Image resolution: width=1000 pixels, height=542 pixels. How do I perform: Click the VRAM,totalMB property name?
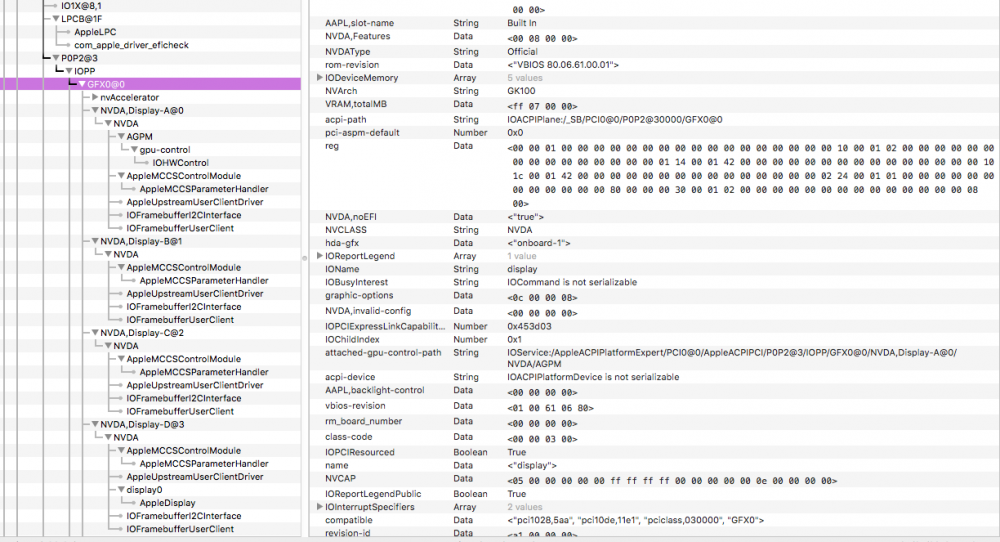356,104
